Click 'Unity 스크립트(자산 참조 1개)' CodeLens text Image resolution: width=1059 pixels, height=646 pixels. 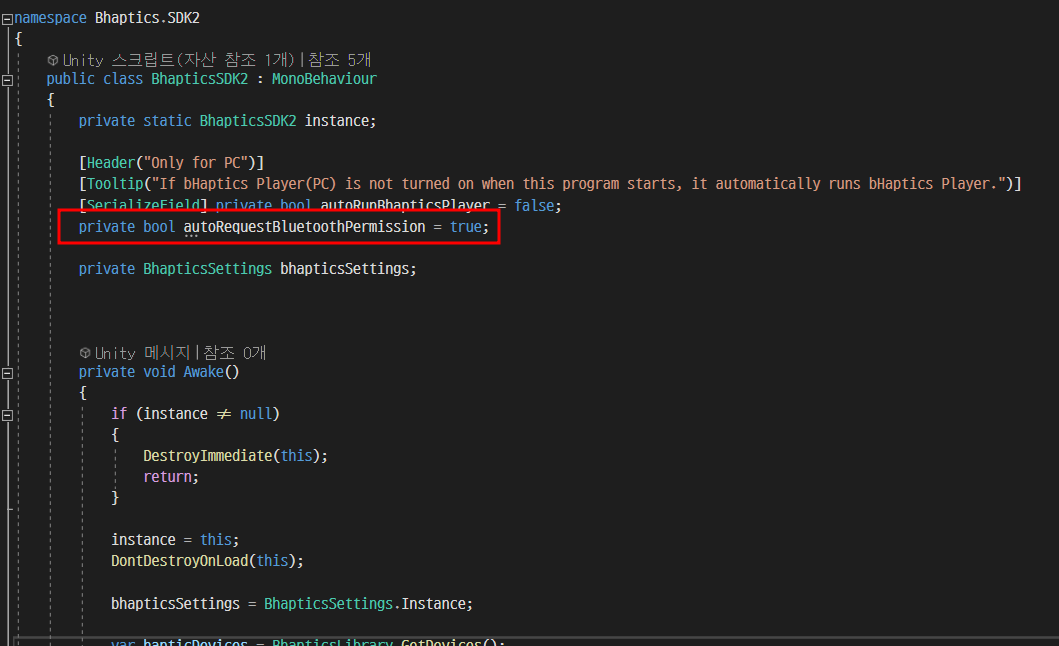point(179,59)
